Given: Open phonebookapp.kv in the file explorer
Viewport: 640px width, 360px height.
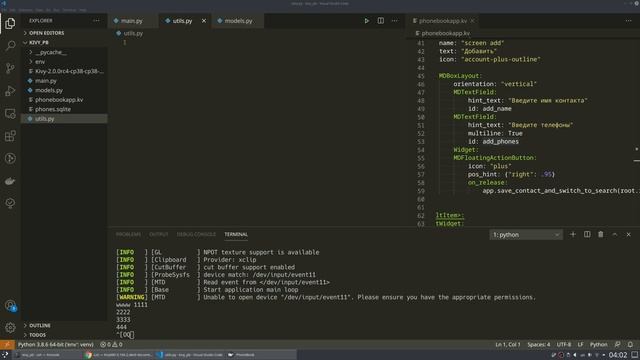Looking at the screenshot, I should coord(59,100).
